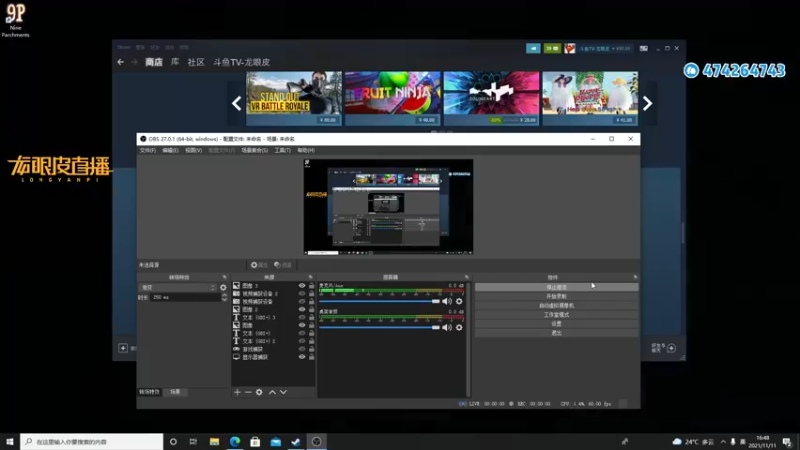Move source down with down arrow
Viewport: 800px width, 450px height.
[x=283, y=392]
